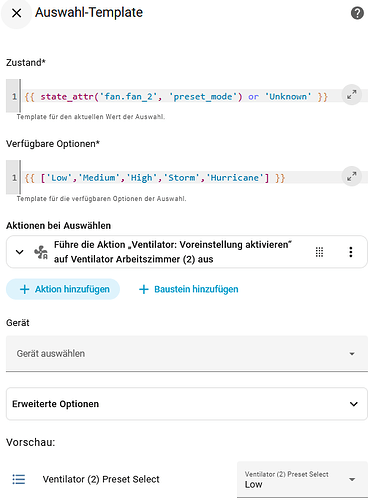The width and height of the screenshot is (372, 500).
Task: Click 'Template für die verfügbaren Optionen' hint
Action: coord(101,199)
